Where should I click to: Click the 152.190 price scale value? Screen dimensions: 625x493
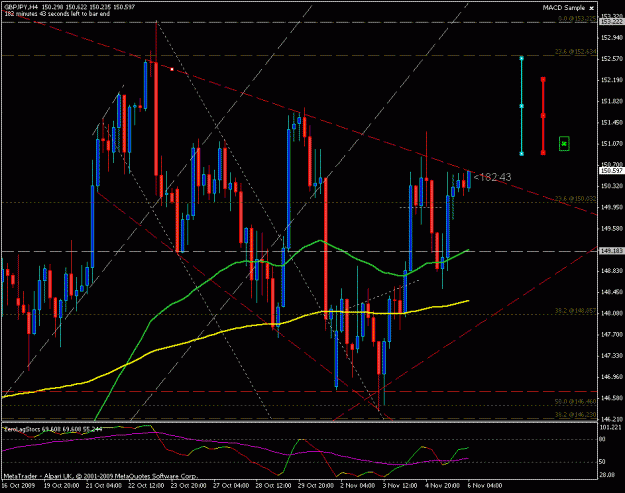(611, 80)
